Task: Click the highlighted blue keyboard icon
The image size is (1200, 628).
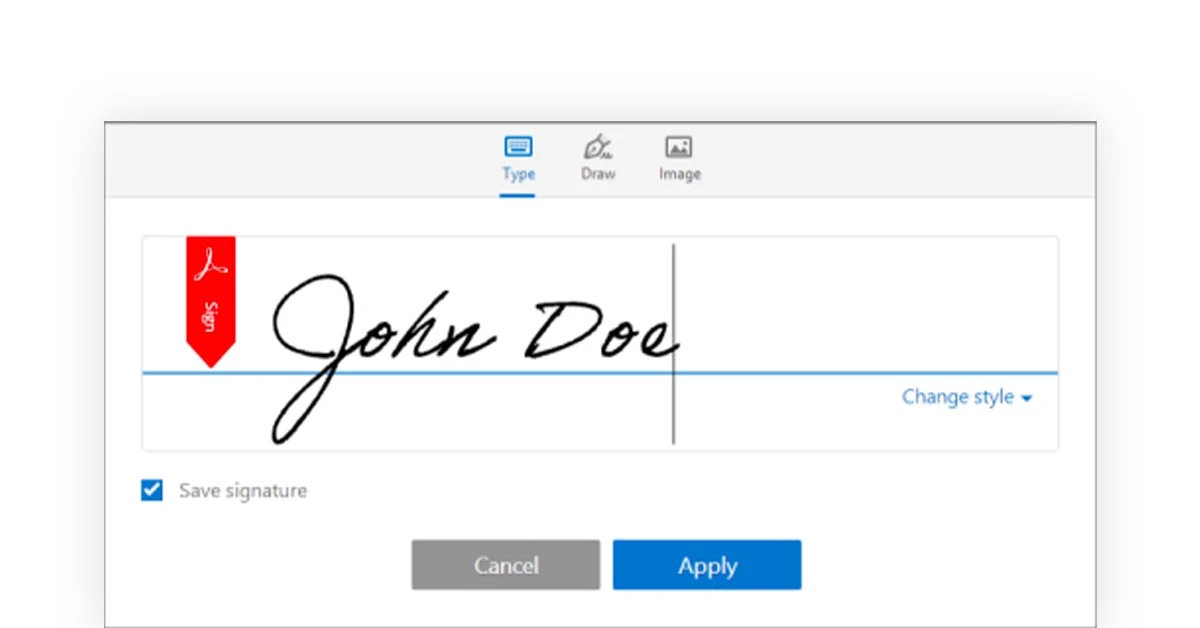Action: tap(518, 146)
